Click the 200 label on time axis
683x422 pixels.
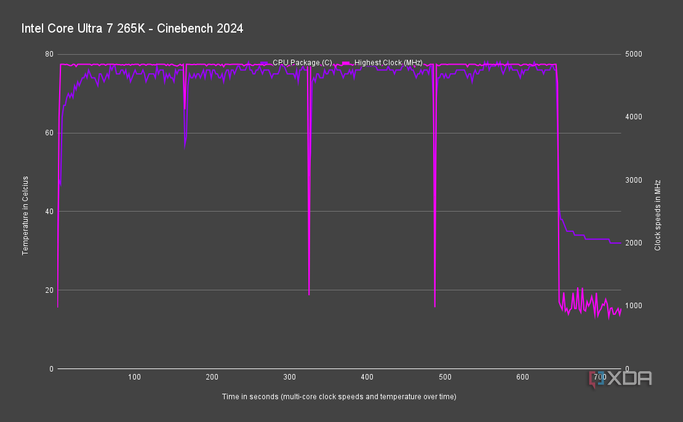[212, 377]
